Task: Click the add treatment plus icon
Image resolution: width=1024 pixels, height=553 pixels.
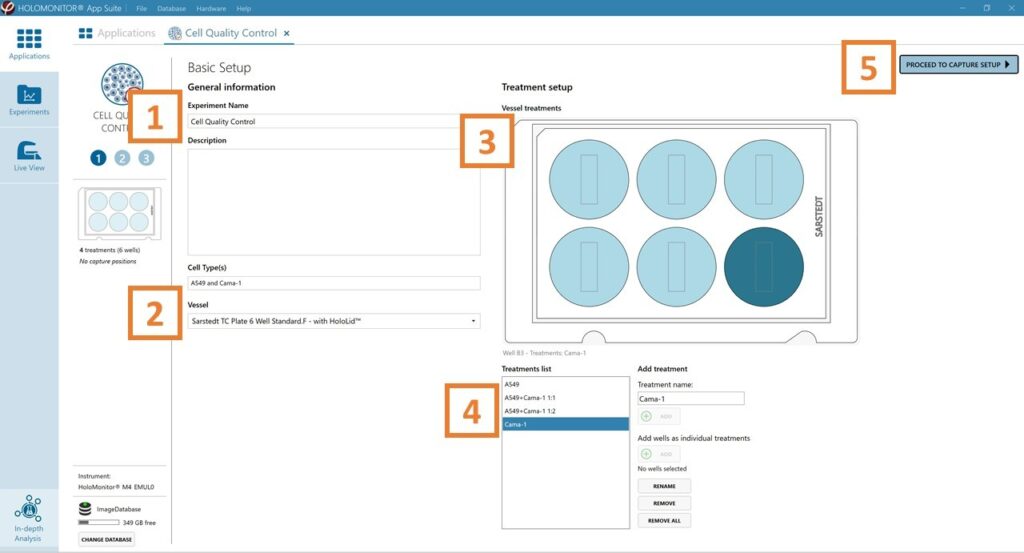Action: [x=646, y=416]
